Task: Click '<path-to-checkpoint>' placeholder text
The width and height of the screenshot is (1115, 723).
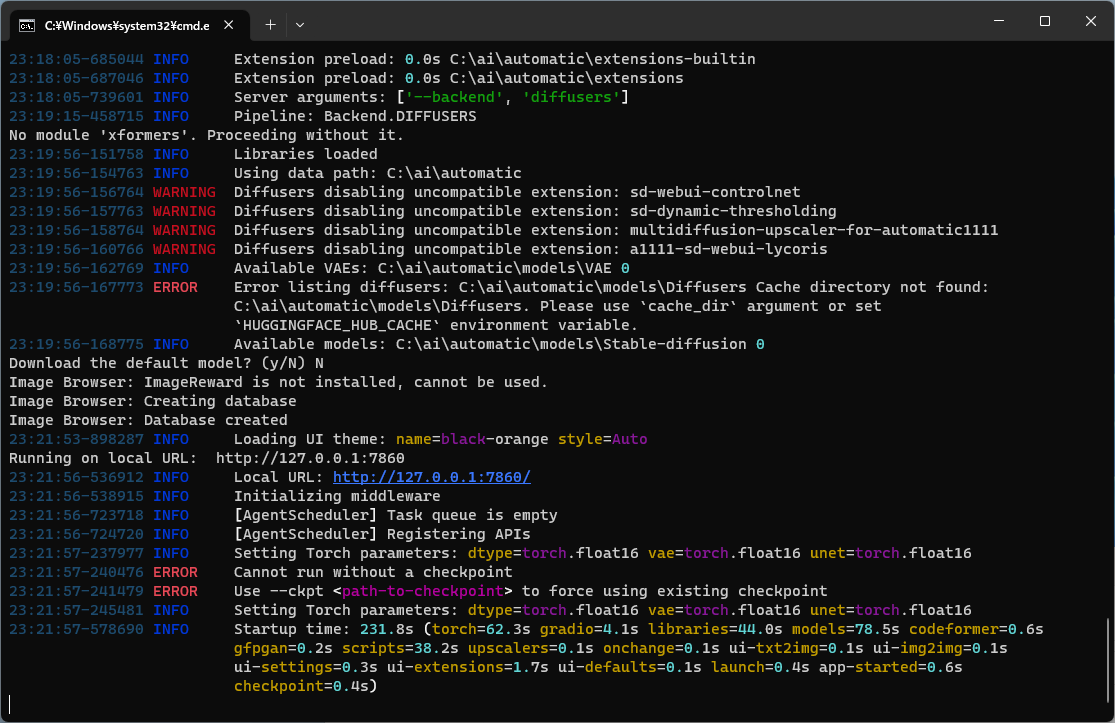Action: [x=422, y=591]
